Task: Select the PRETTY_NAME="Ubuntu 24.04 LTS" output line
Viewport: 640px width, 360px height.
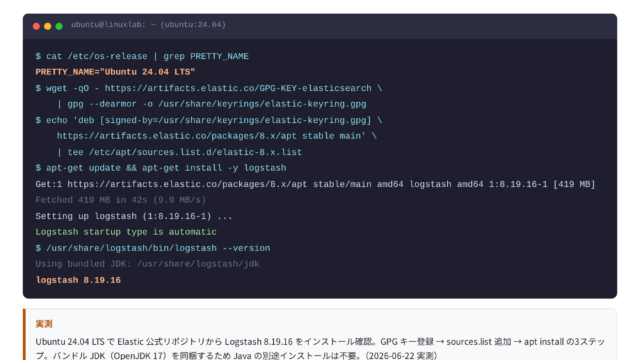Action: click(115, 72)
